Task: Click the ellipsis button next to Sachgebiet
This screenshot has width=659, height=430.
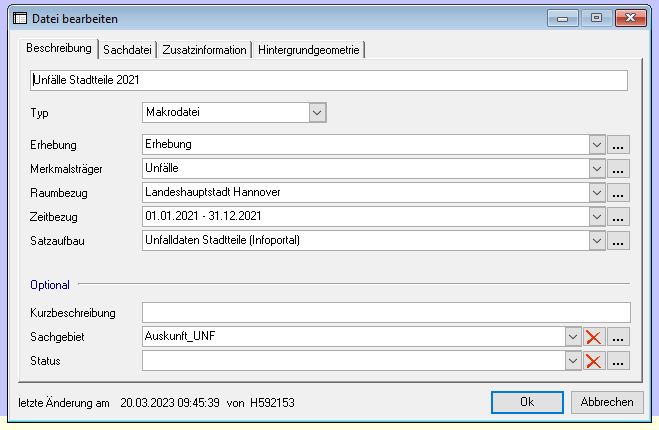Action: click(619, 337)
